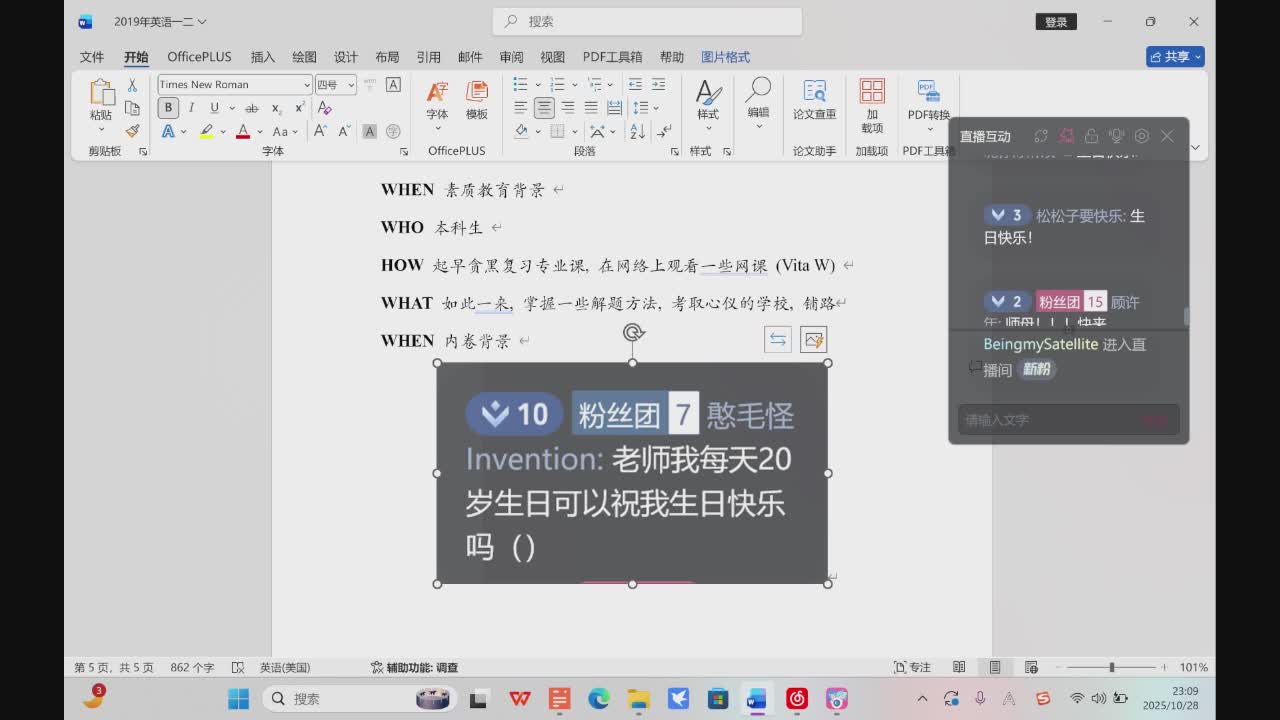Increase paragraph indent

tap(658, 84)
